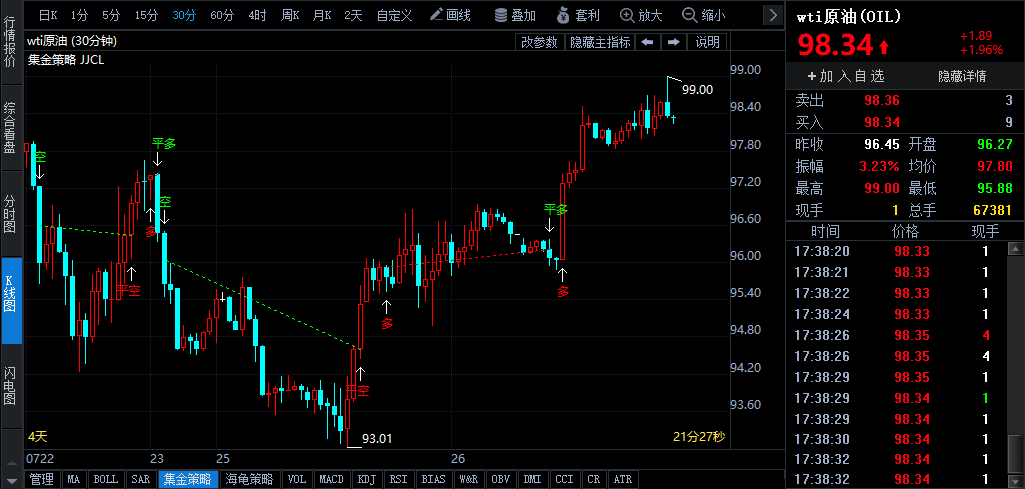Zoom in with 放大 magnifier
This screenshot has width=1025, height=489.
pyautogui.click(x=641, y=15)
